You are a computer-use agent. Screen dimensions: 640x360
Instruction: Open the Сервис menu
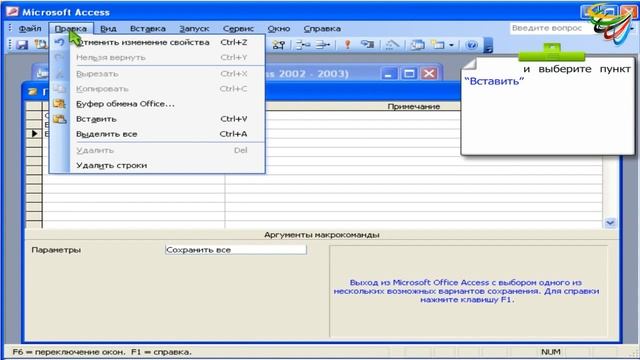[x=238, y=29]
